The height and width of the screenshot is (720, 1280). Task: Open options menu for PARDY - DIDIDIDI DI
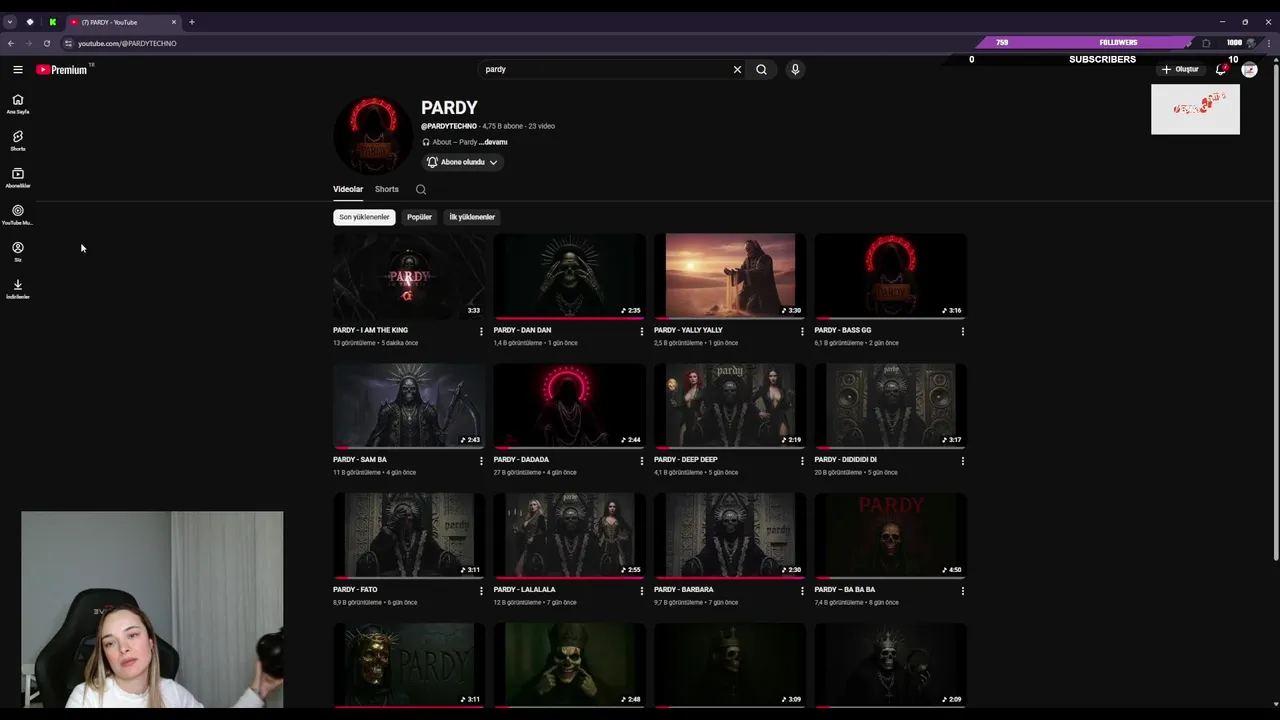(x=963, y=461)
